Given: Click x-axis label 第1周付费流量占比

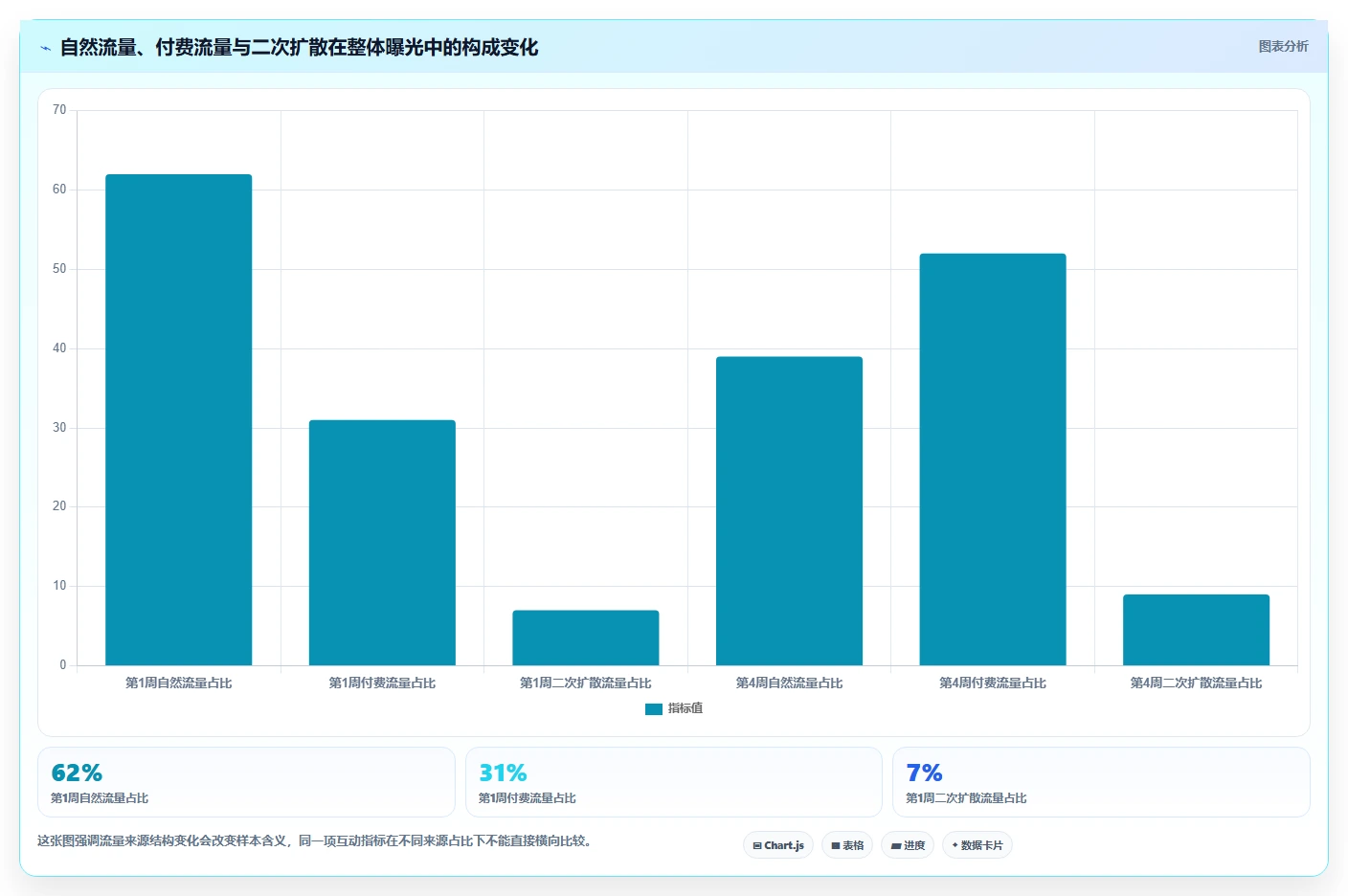Looking at the screenshot, I should pos(382,683).
